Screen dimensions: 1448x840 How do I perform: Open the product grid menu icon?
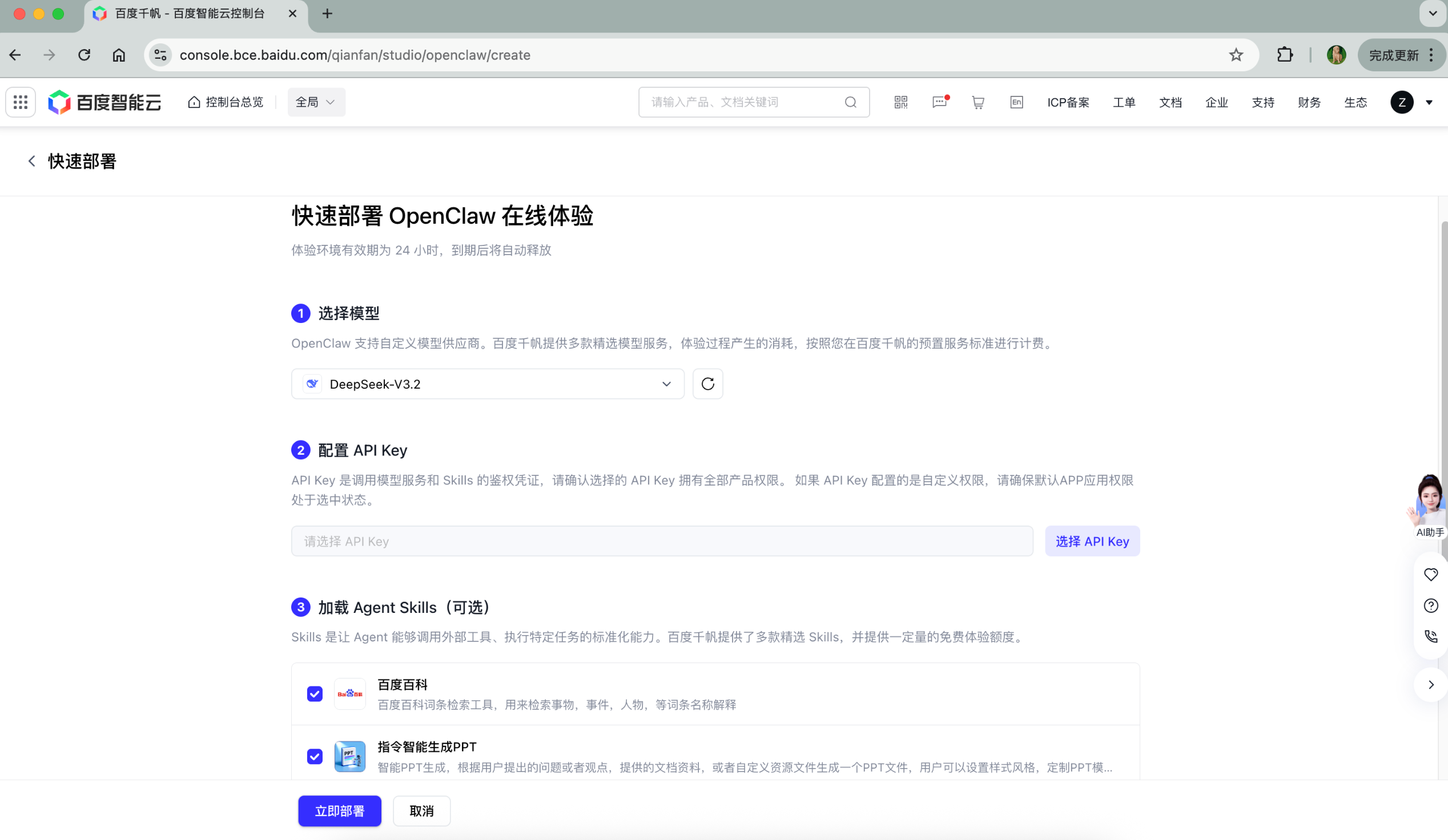(21, 102)
